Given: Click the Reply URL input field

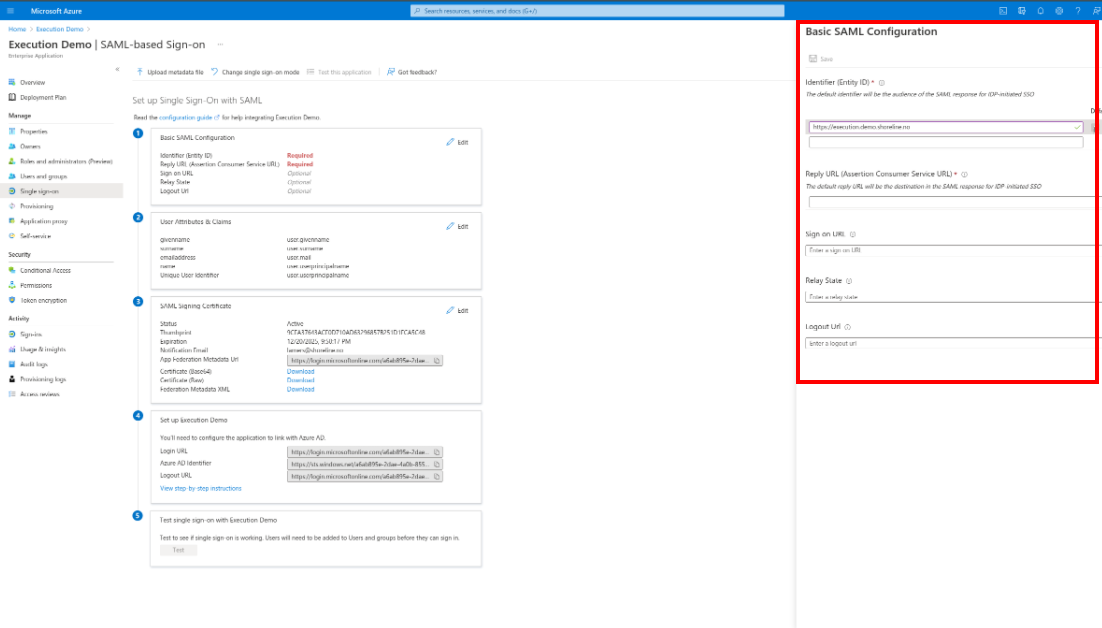Looking at the screenshot, I should (x=954, y=202).
